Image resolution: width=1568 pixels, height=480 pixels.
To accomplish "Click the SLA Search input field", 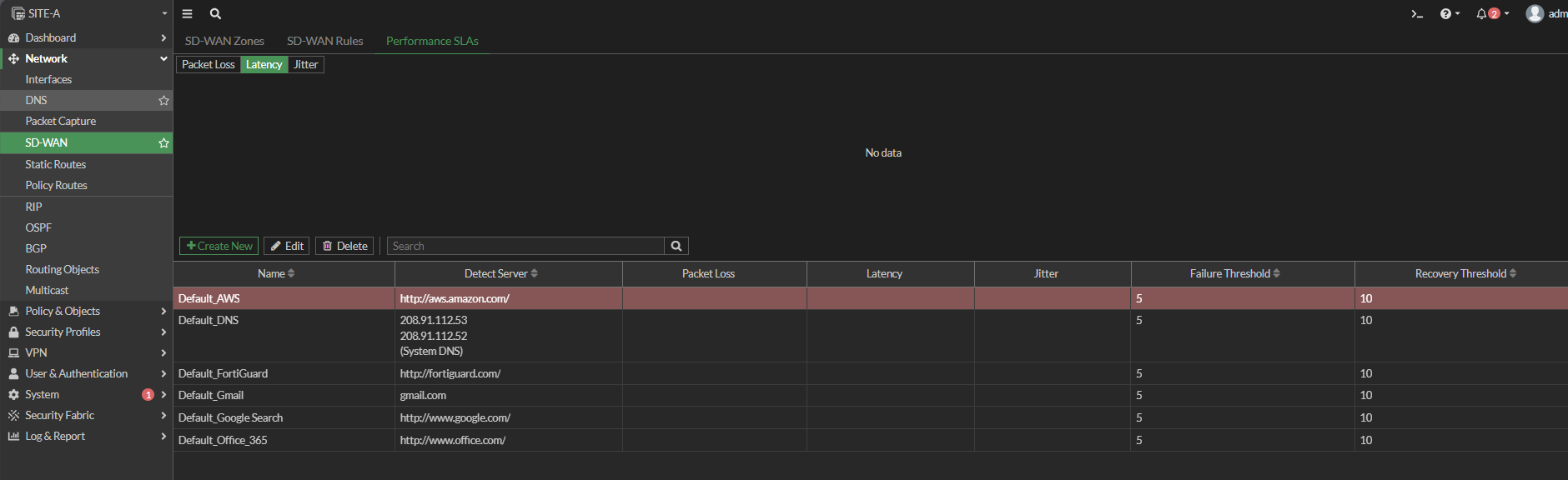I will coord(525,246).
